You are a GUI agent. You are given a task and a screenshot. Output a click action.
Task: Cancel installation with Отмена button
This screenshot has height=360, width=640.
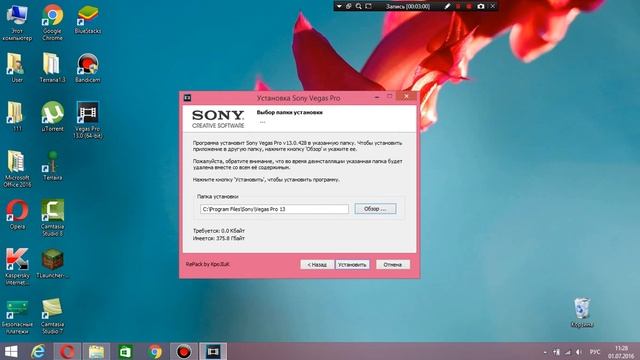393,264
